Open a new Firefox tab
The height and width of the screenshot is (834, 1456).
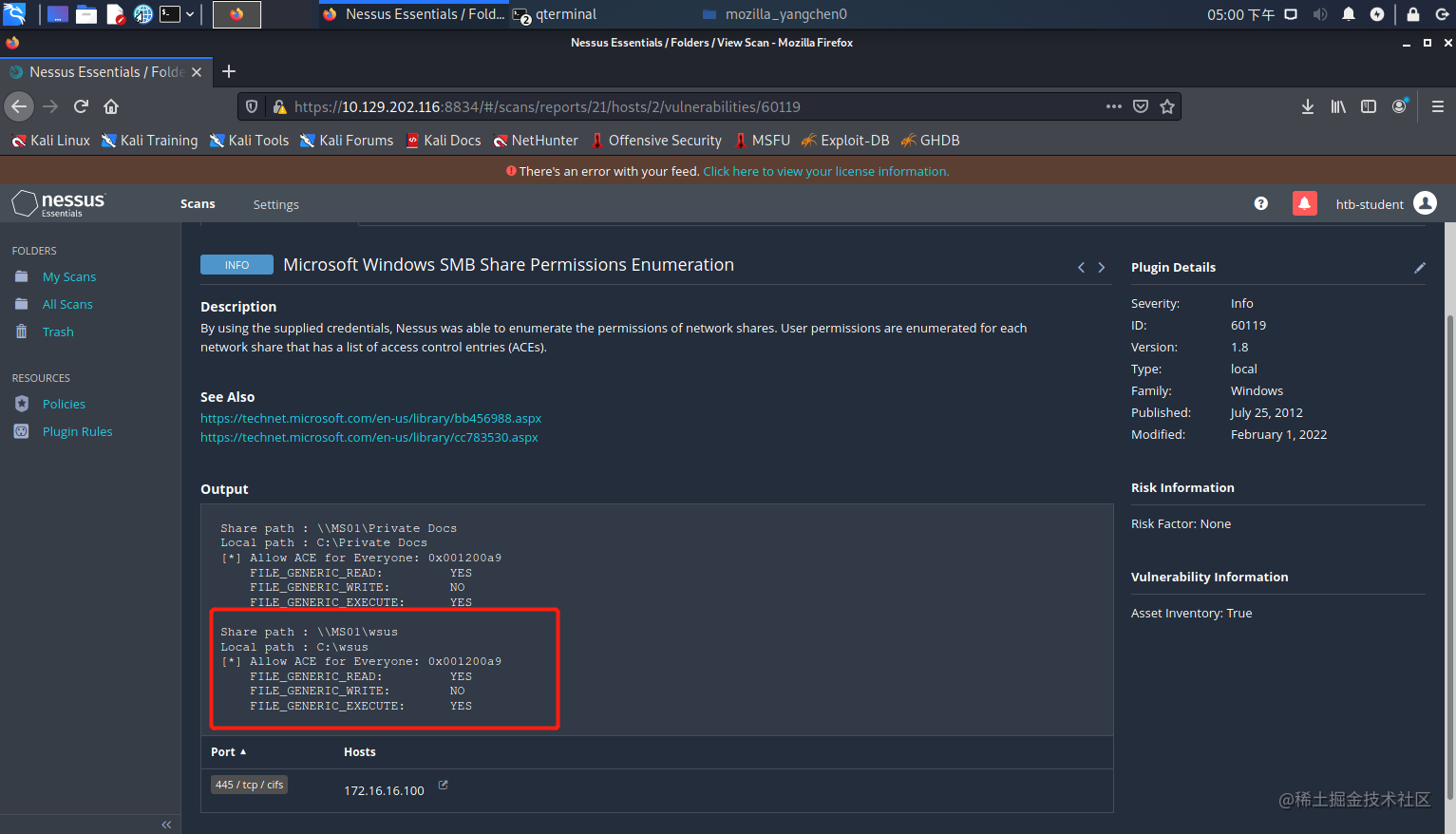[228, 71]
